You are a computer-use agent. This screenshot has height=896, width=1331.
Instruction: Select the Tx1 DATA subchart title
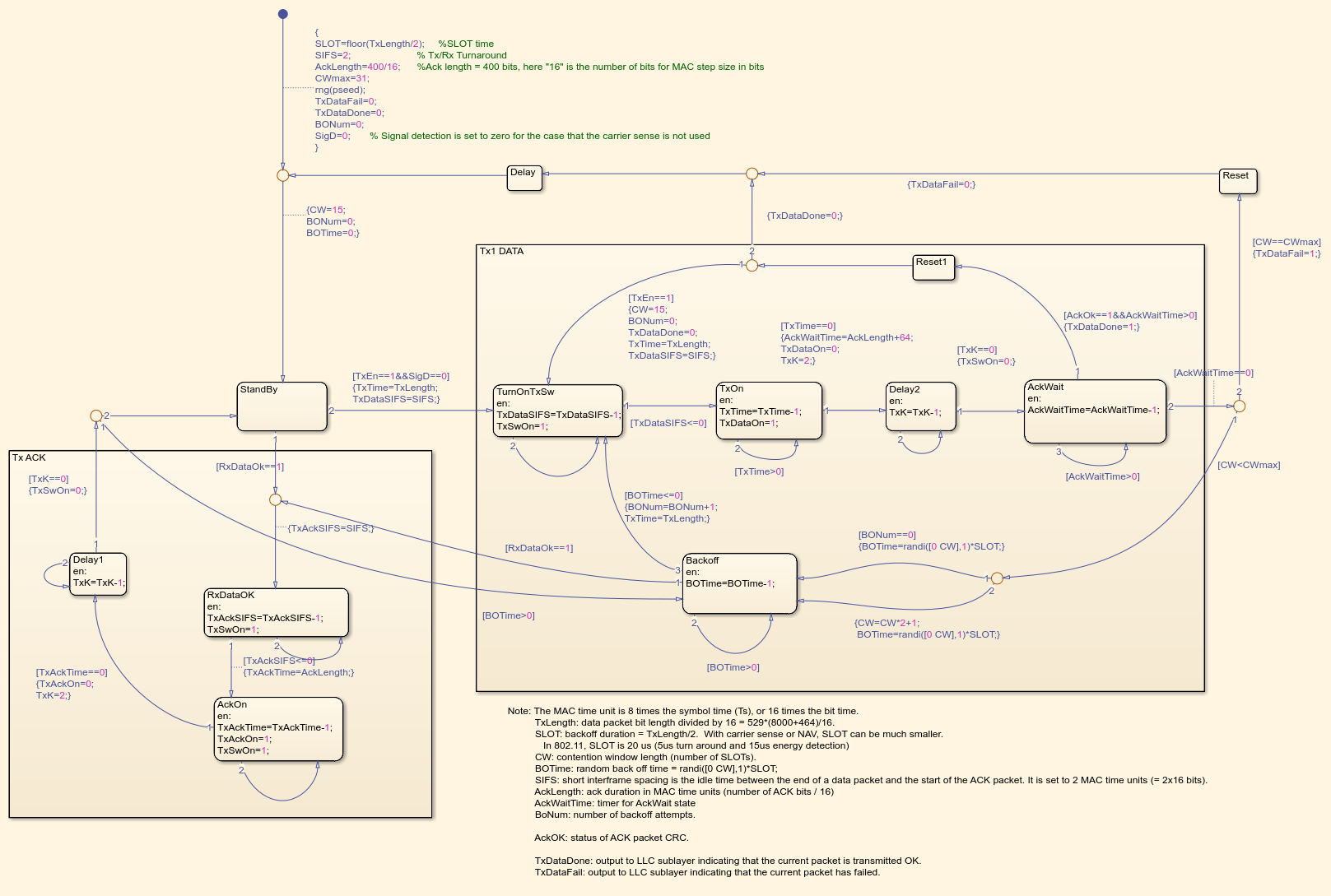(x=501, y=251)
